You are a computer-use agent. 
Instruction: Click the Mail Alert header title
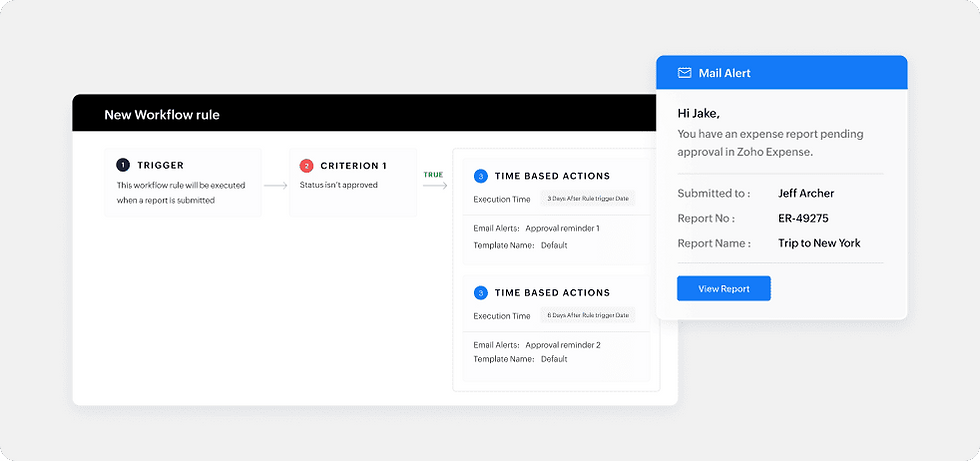724,73
